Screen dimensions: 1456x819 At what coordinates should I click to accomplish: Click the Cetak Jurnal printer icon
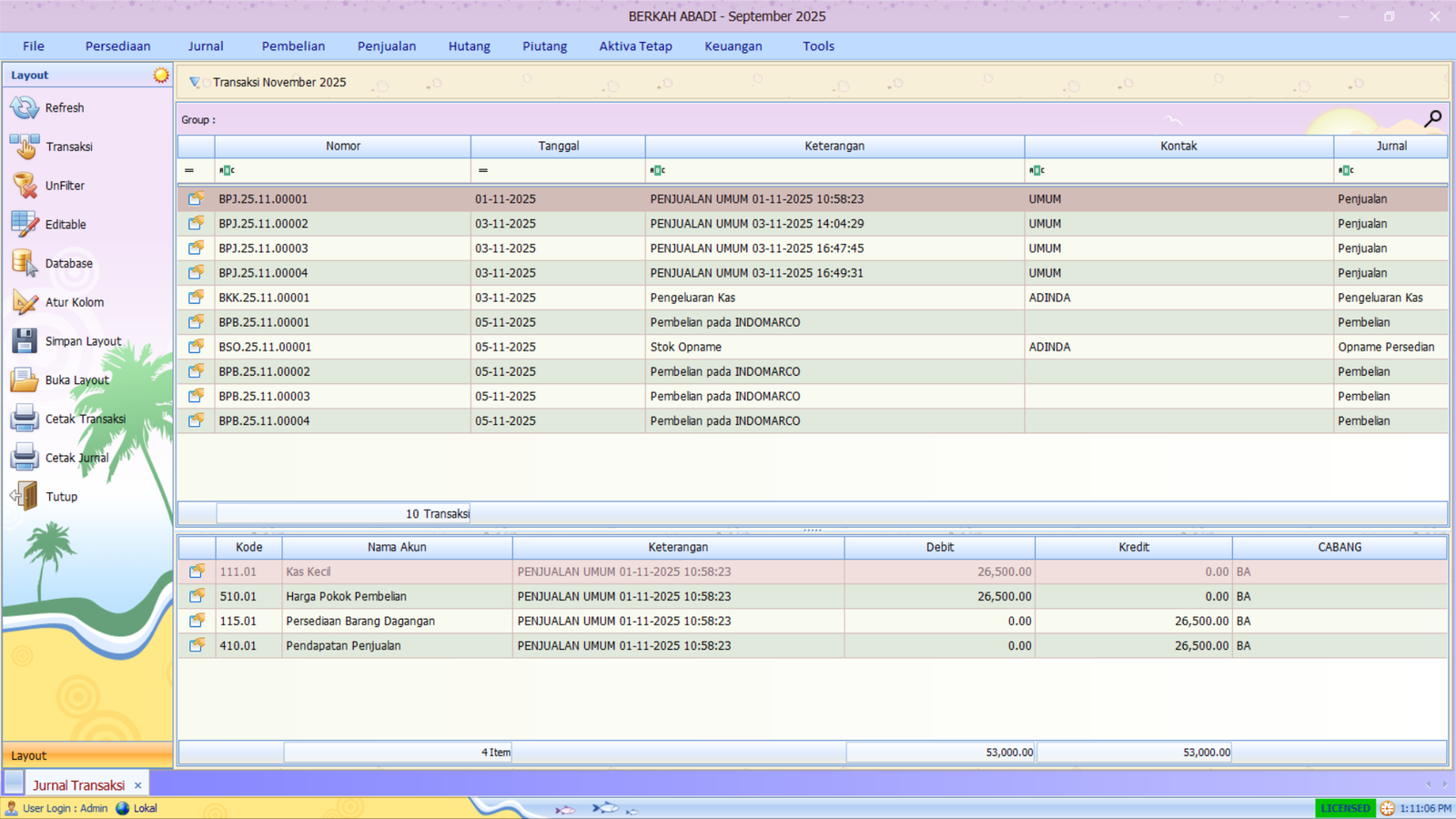(25, 458)
